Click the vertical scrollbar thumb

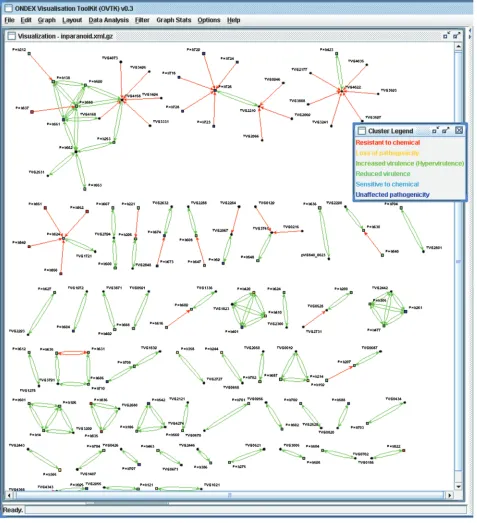459,261
